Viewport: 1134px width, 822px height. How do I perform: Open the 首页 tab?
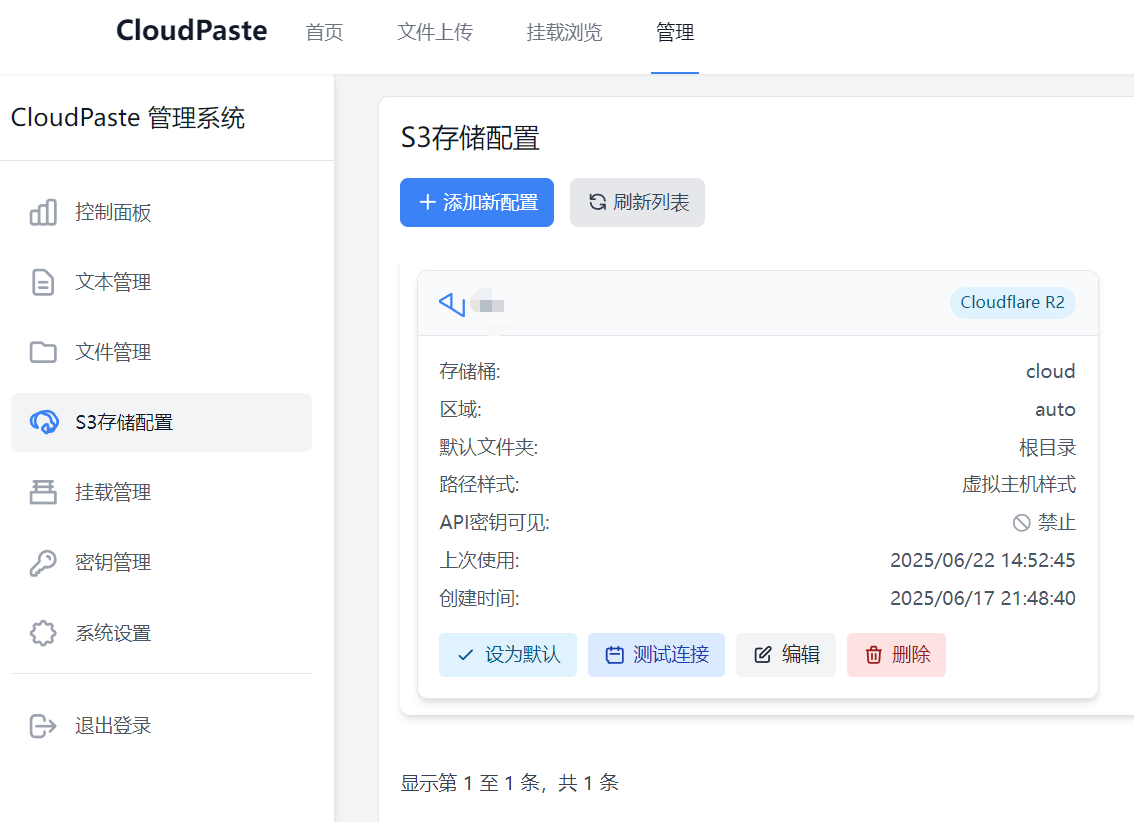click(324, 32)
